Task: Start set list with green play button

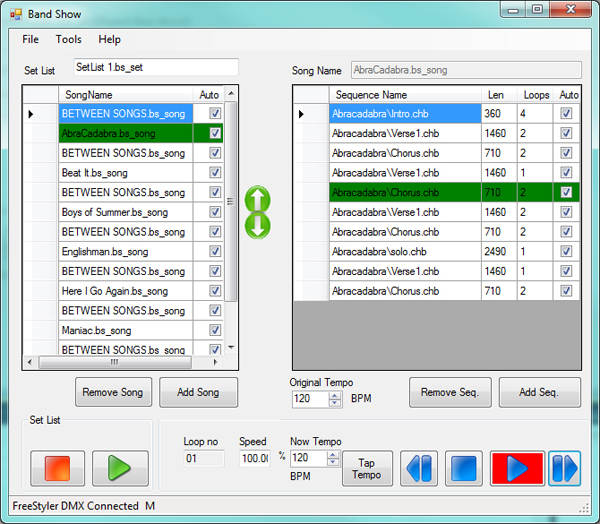Action: click(x=120, y=468)
